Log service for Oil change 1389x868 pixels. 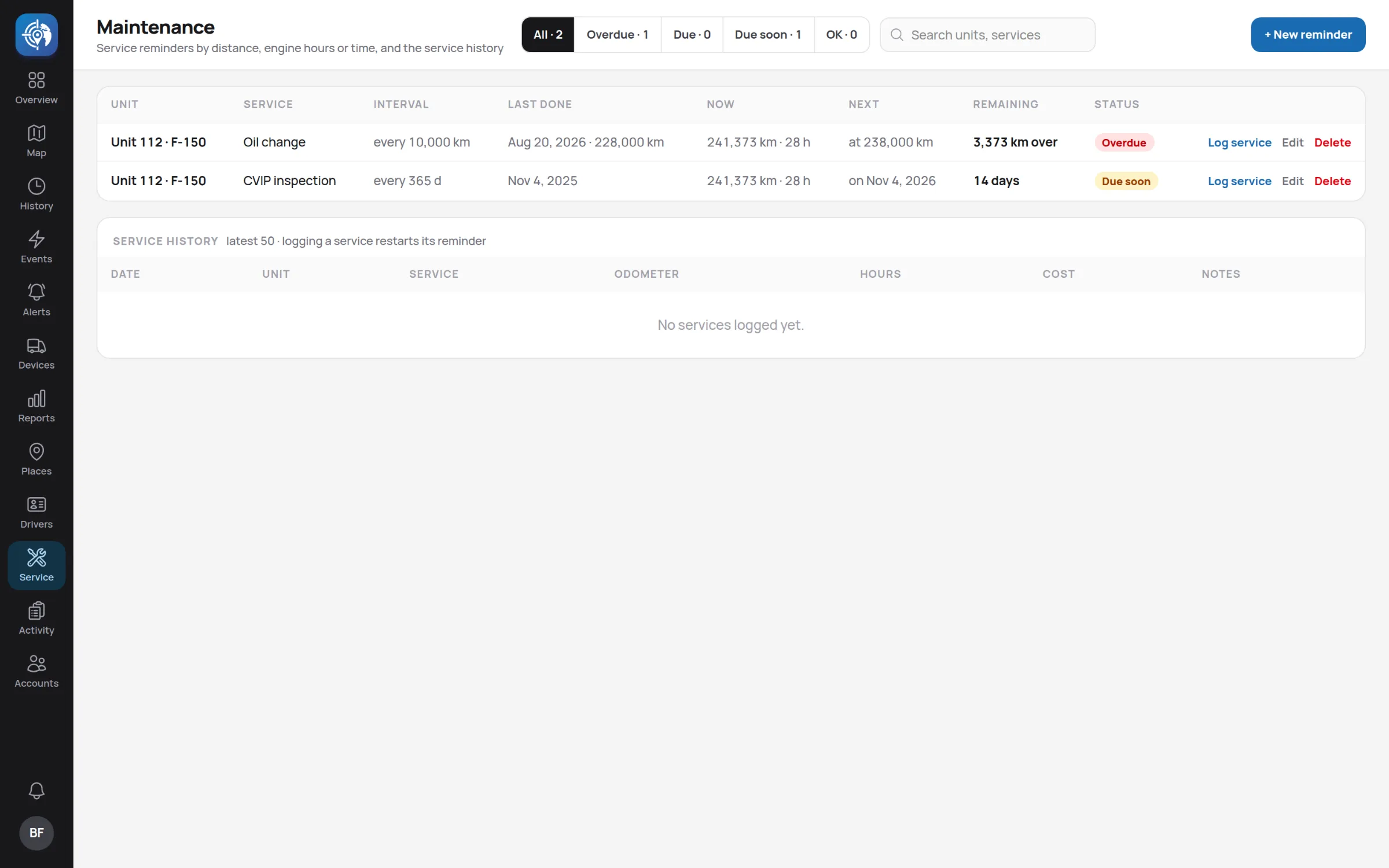pyautogui.click(x=1239, y=142)
